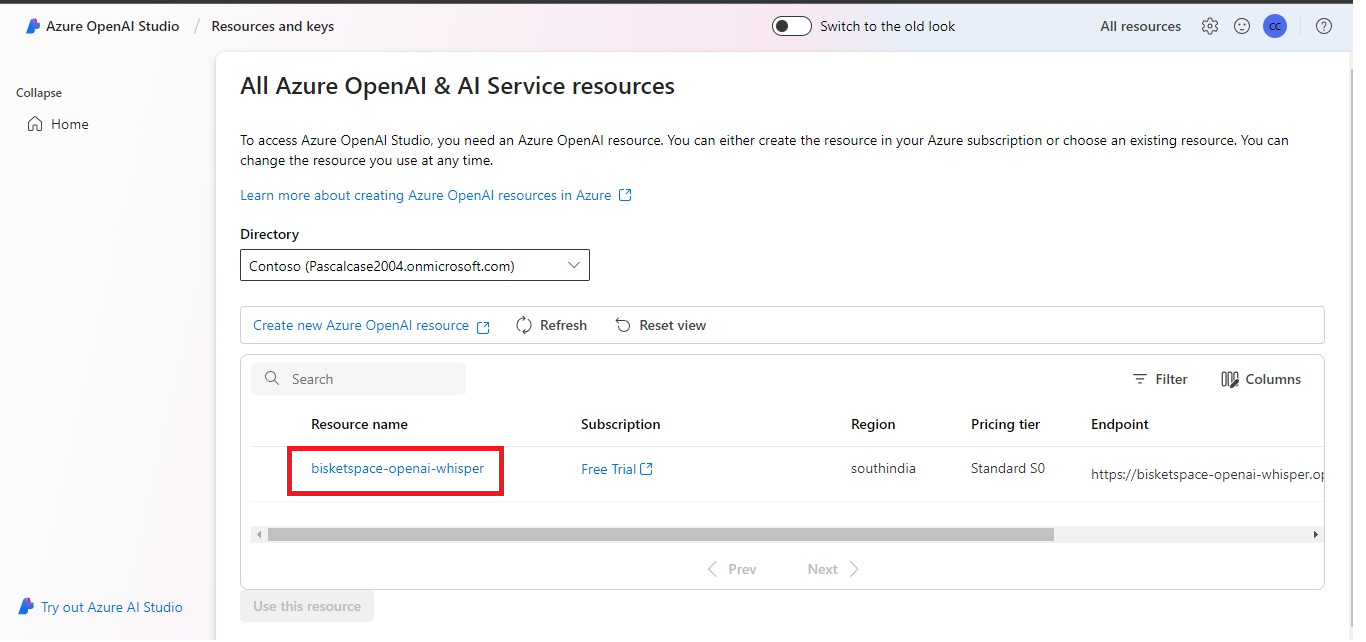Click the Refresh icon in toolbar

pyautogui.click(x=524, y=325)
